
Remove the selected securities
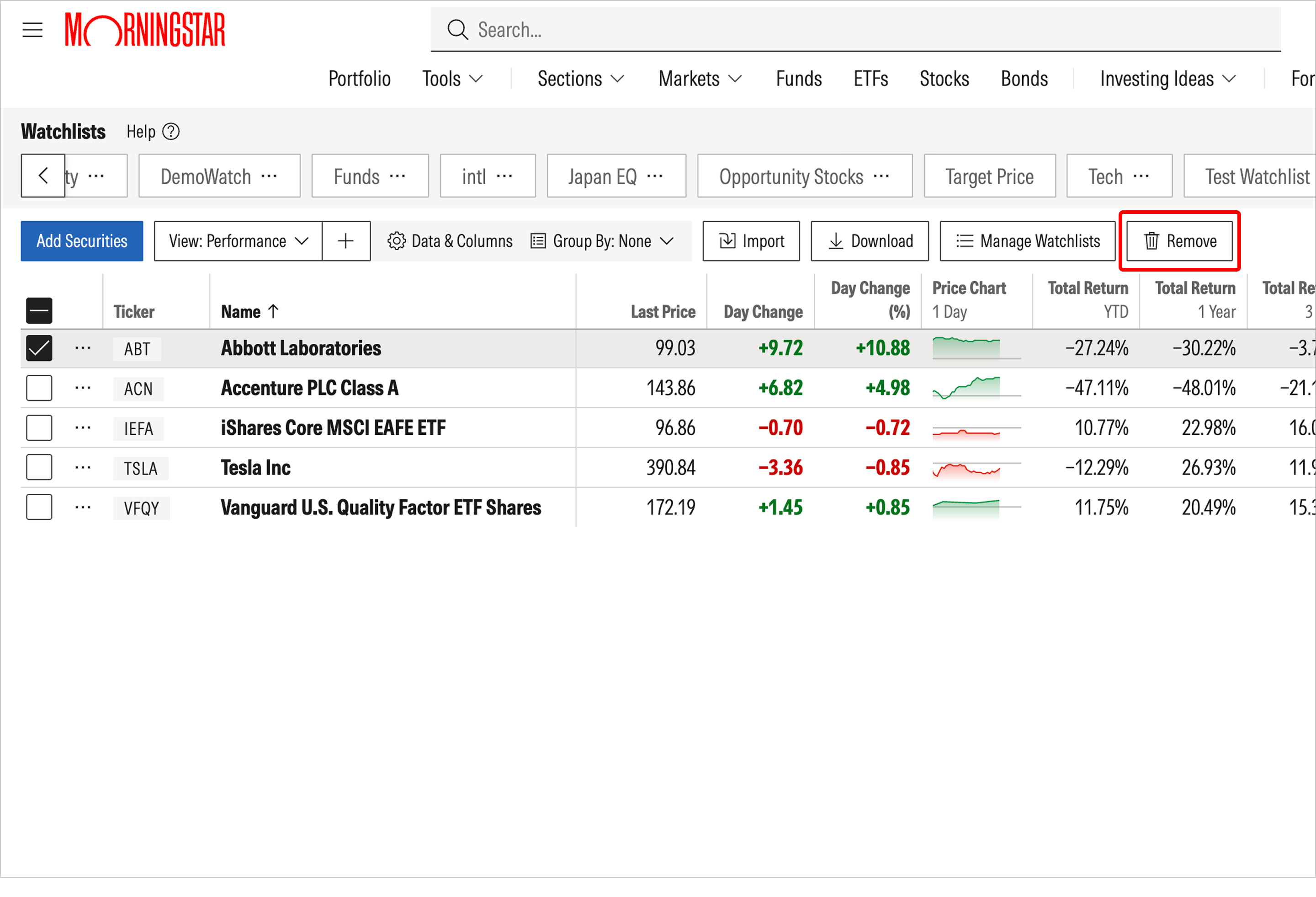coord(1179,241)
